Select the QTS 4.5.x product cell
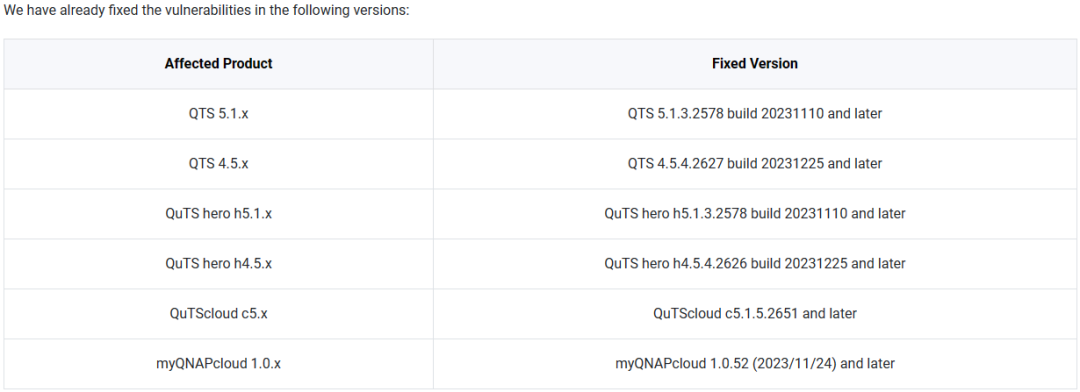 (x=218, y=164)
